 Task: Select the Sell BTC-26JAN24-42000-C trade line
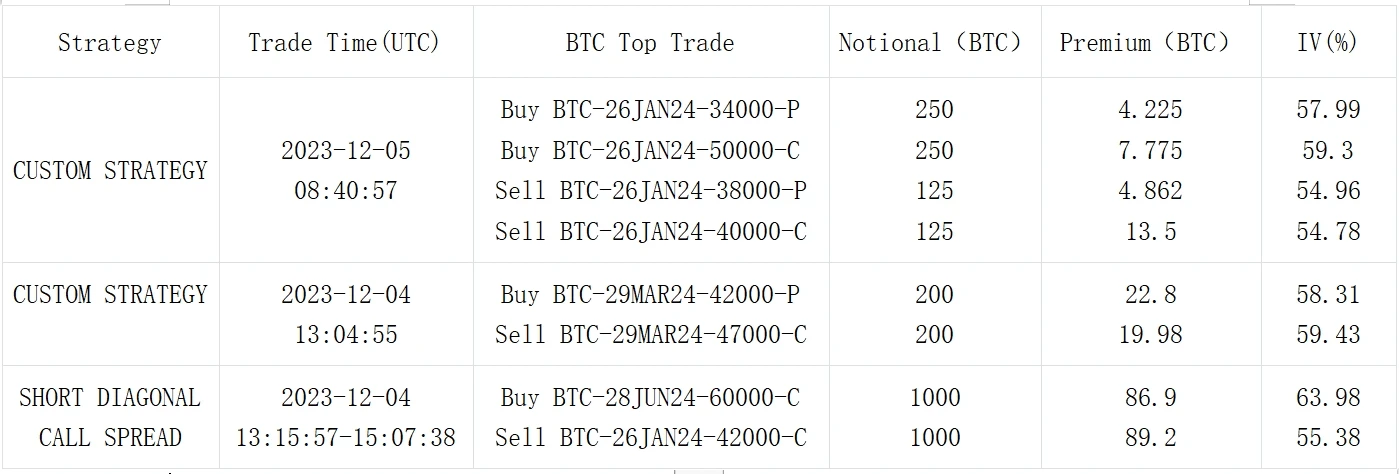650,437
